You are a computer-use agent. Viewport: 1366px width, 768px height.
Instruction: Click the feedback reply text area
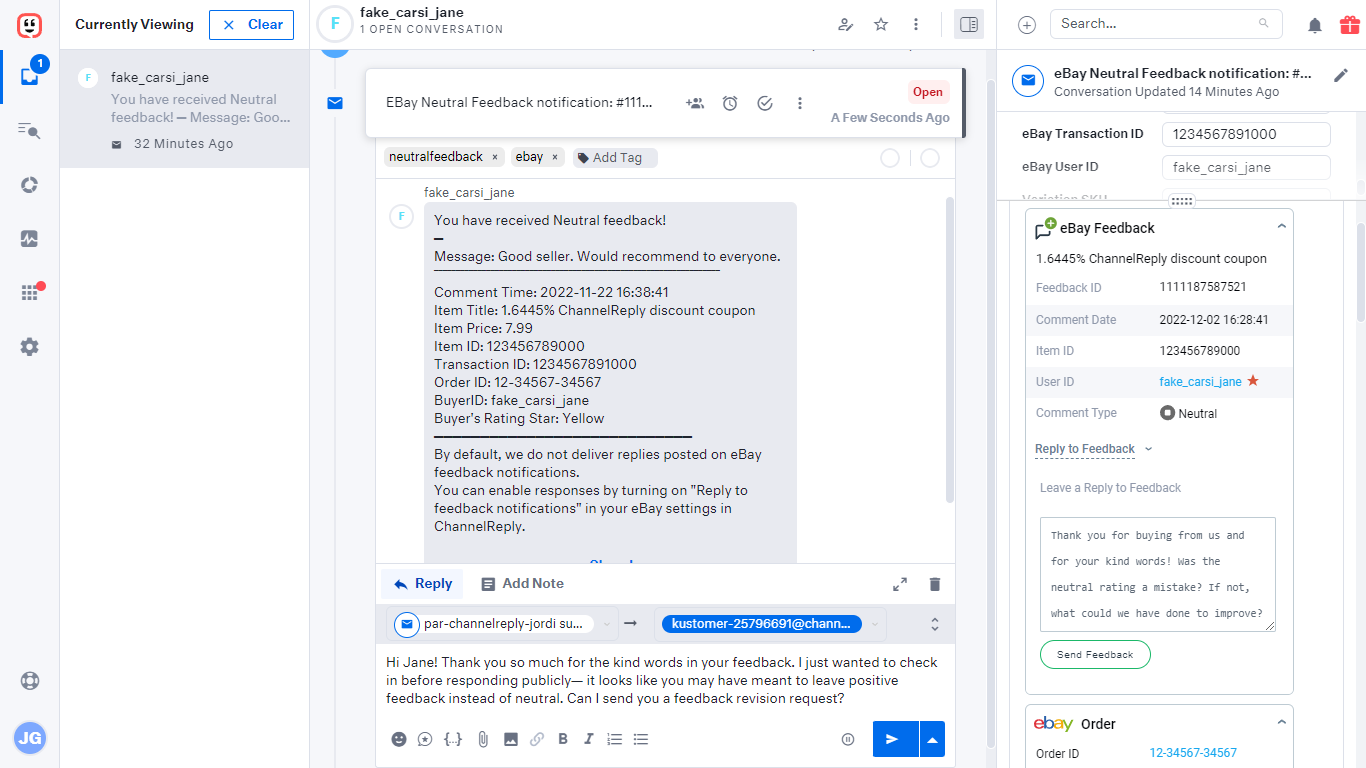click(x=1158, y=574)
